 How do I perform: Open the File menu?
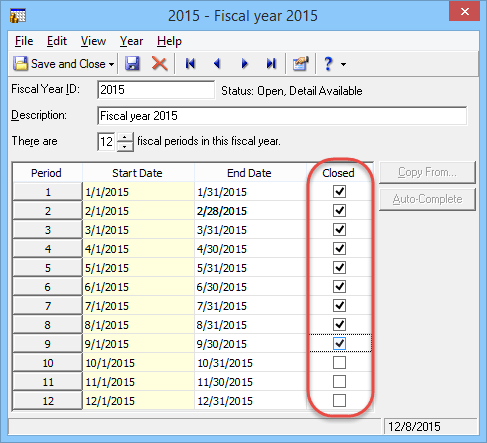(24, 41)
